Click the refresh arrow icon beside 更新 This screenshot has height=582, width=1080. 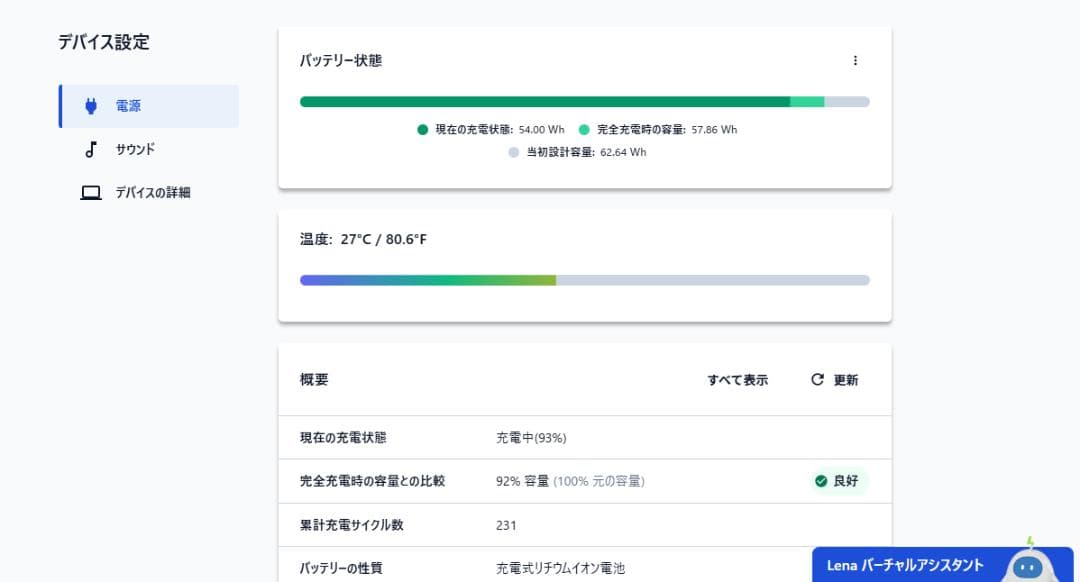(817, 380)
